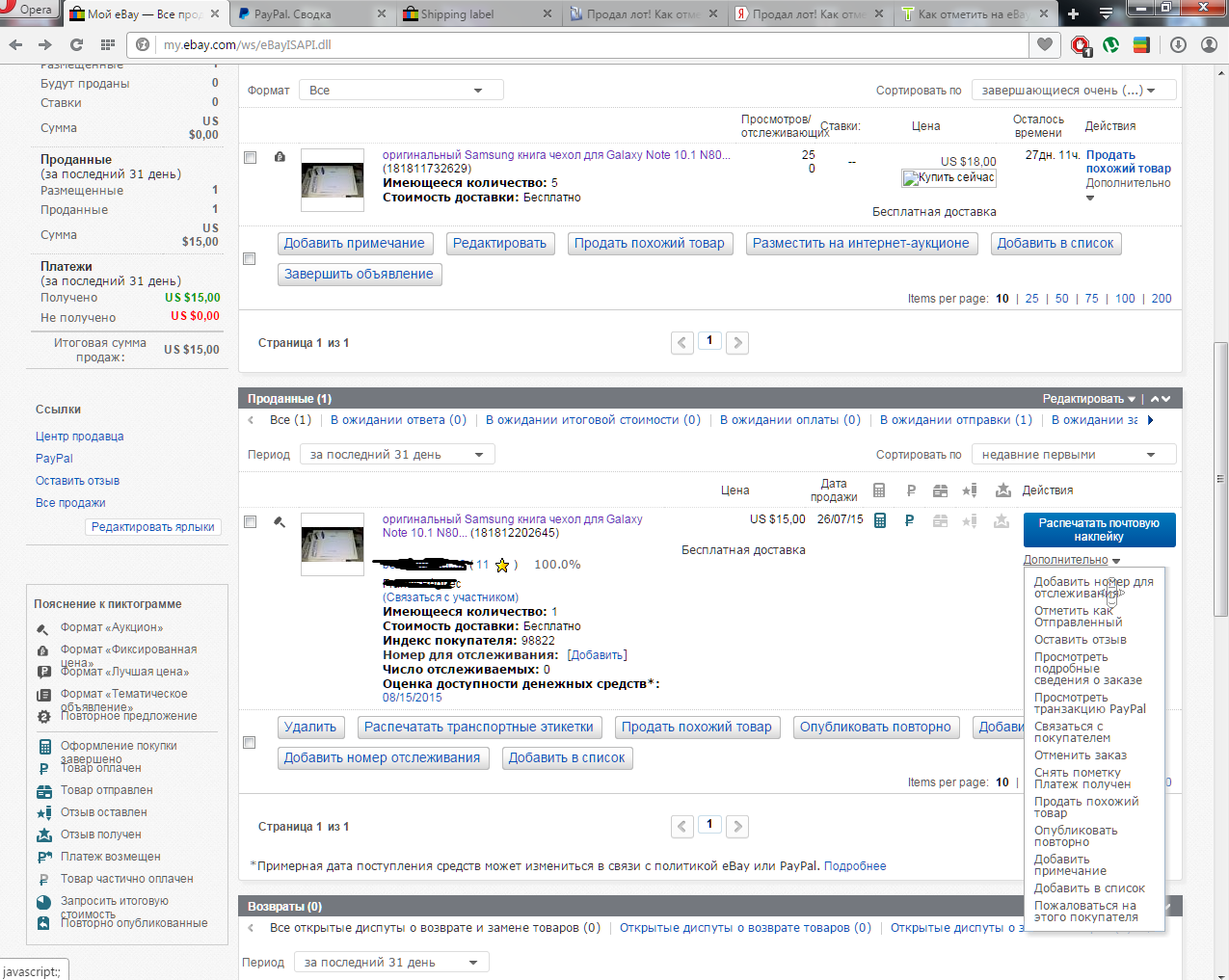Click the shipped box icon in sold row
The height and width of the screenshot is (980, 1229).
940,520
